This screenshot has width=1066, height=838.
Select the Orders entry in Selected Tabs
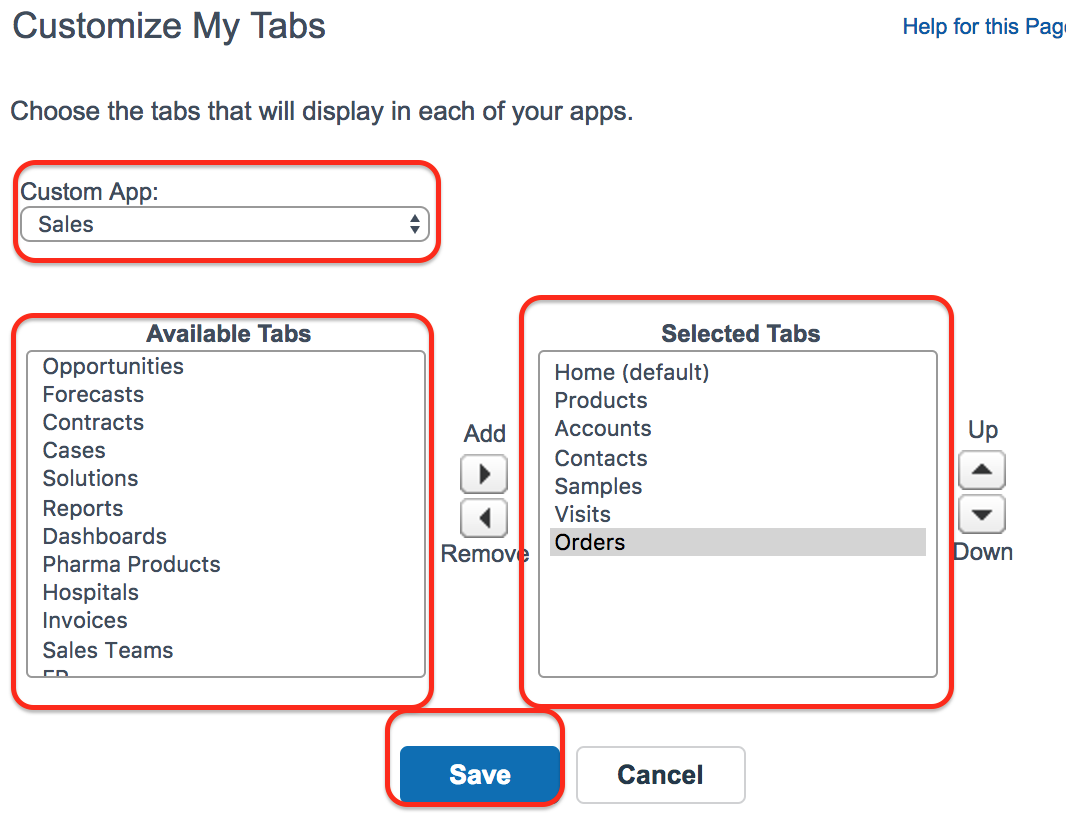tap(738, 542)
